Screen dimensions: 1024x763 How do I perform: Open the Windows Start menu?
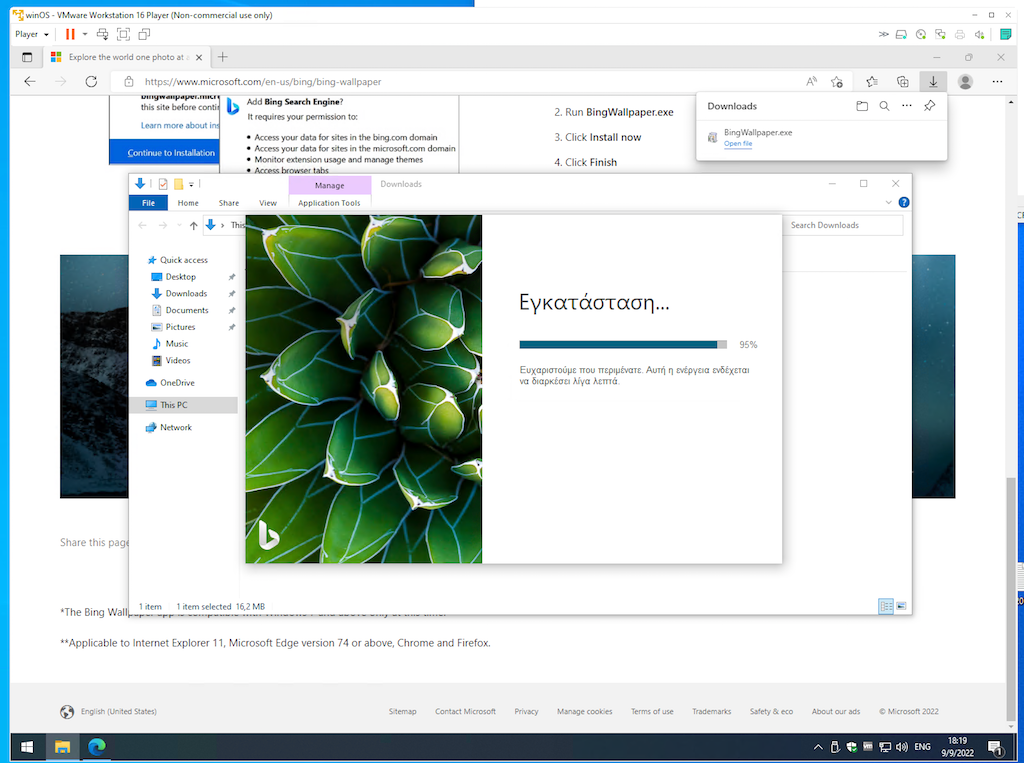pos(27,747)
